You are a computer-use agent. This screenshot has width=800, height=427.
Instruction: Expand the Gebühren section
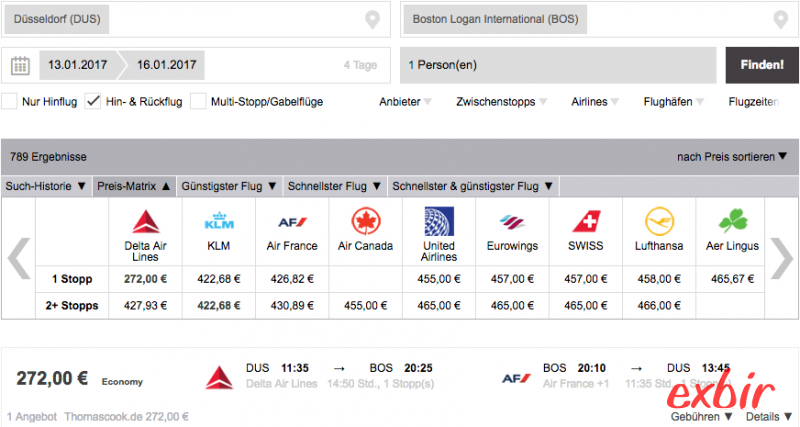[x=702, y=416]
